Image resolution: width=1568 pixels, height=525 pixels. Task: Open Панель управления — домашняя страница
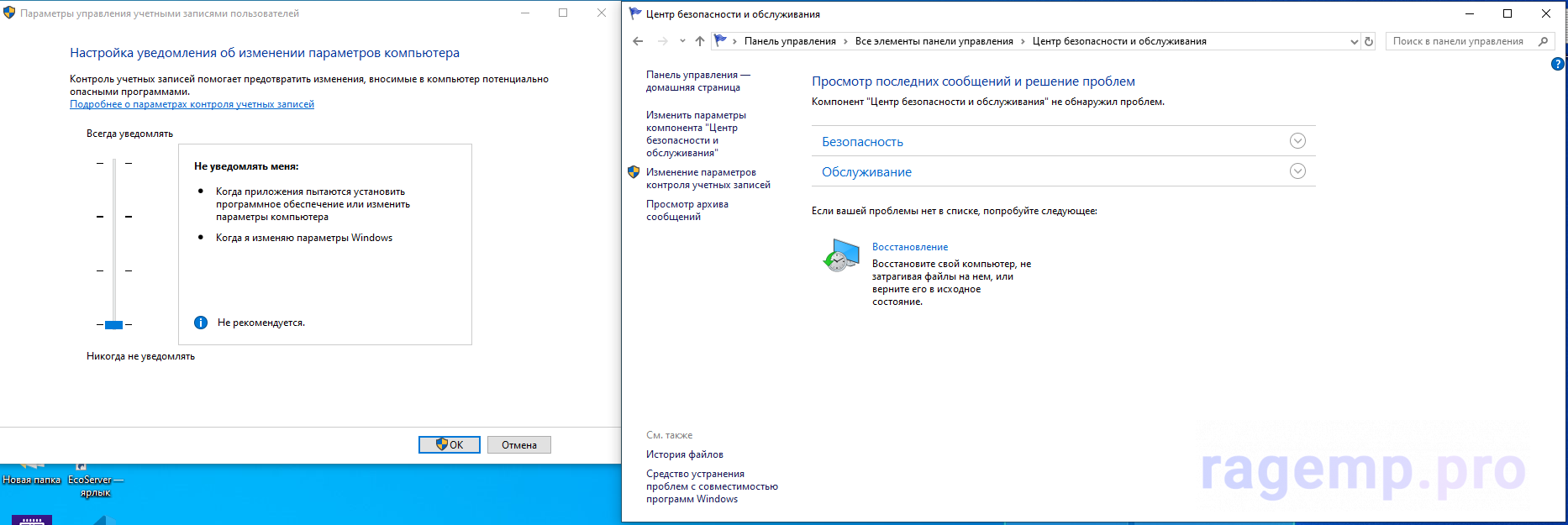tap(698, 81)
